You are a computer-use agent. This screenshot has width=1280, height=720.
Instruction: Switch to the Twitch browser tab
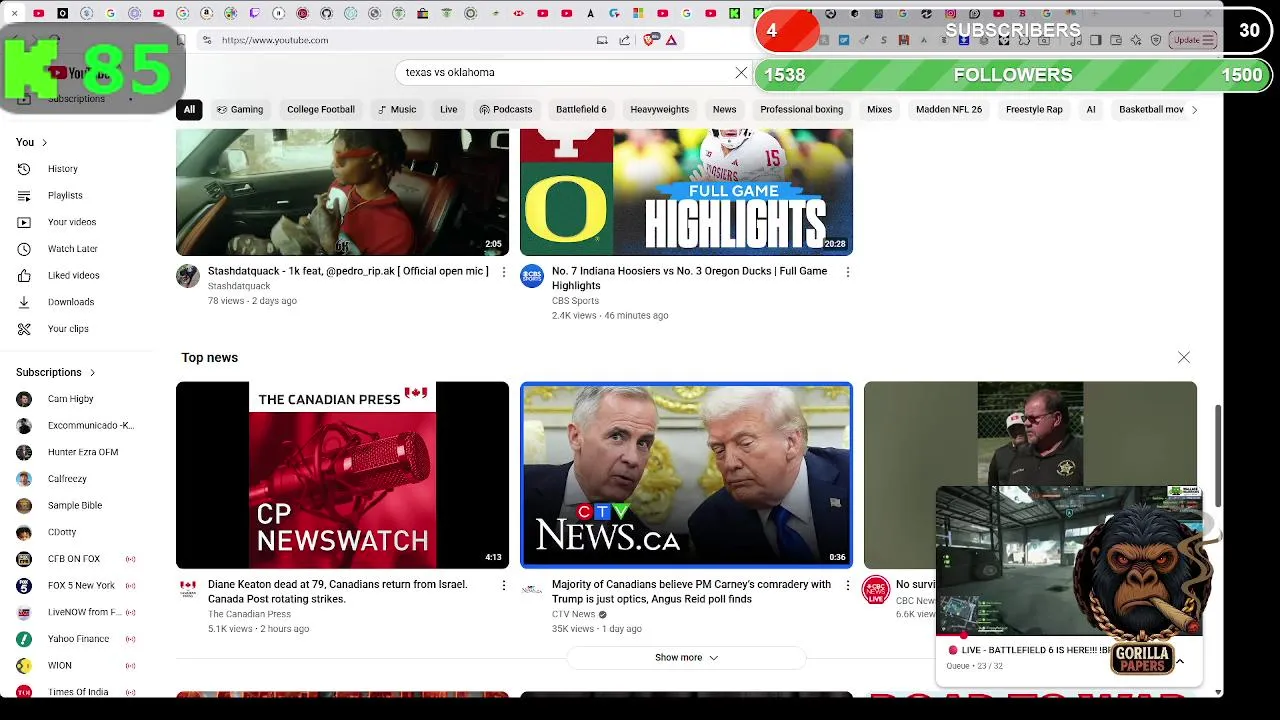[254, 13]
